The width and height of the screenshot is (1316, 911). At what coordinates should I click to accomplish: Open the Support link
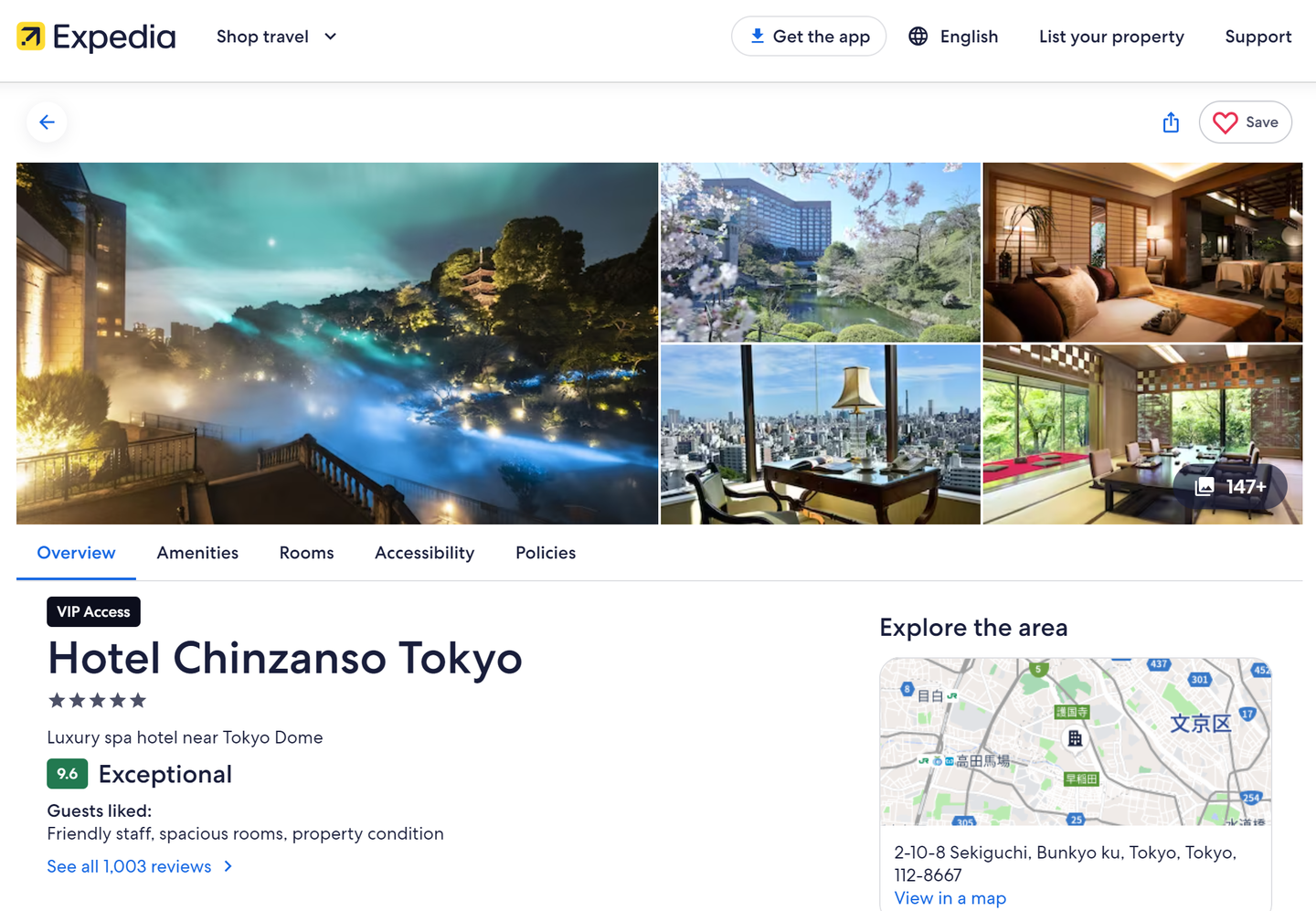[x=1258, y=37]
